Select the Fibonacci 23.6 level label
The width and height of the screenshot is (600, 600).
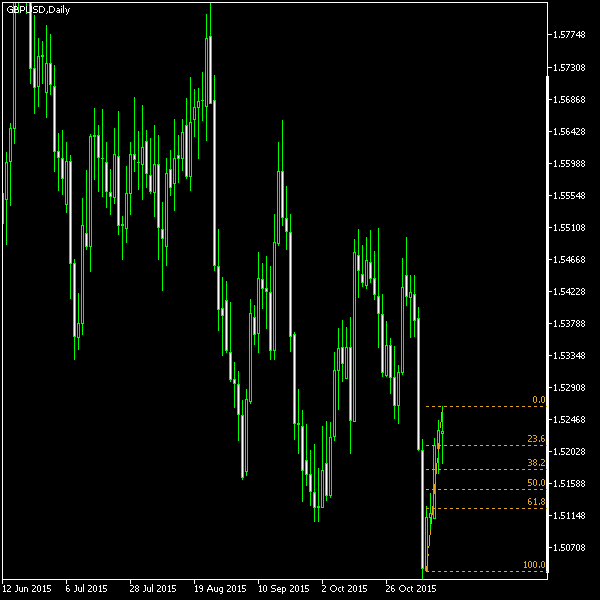click(x=536, y=439)
